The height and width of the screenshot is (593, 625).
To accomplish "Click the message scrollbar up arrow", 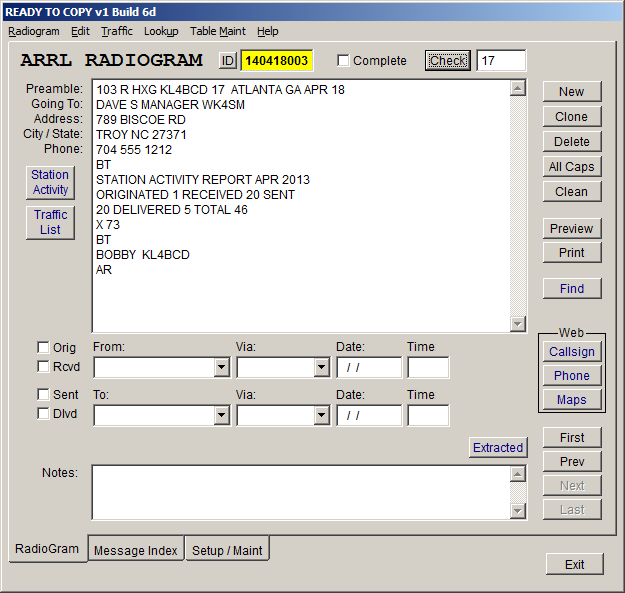I will coord(517,88).
